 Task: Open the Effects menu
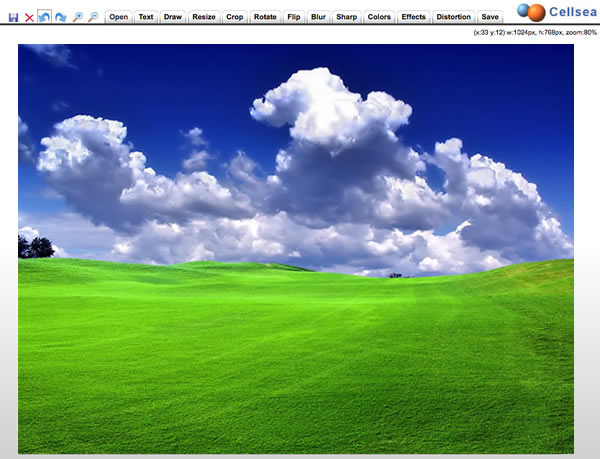[x=413, y=17]
